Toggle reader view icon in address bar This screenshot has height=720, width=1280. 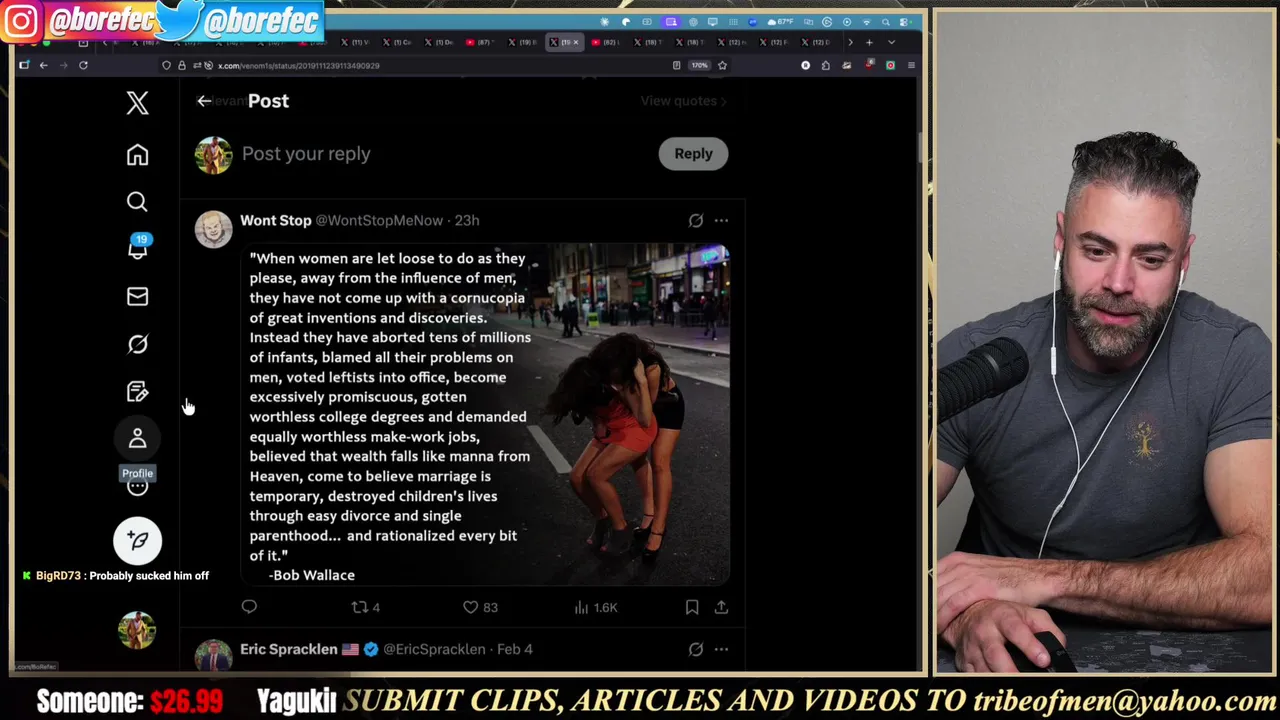(x=677, y=65)
